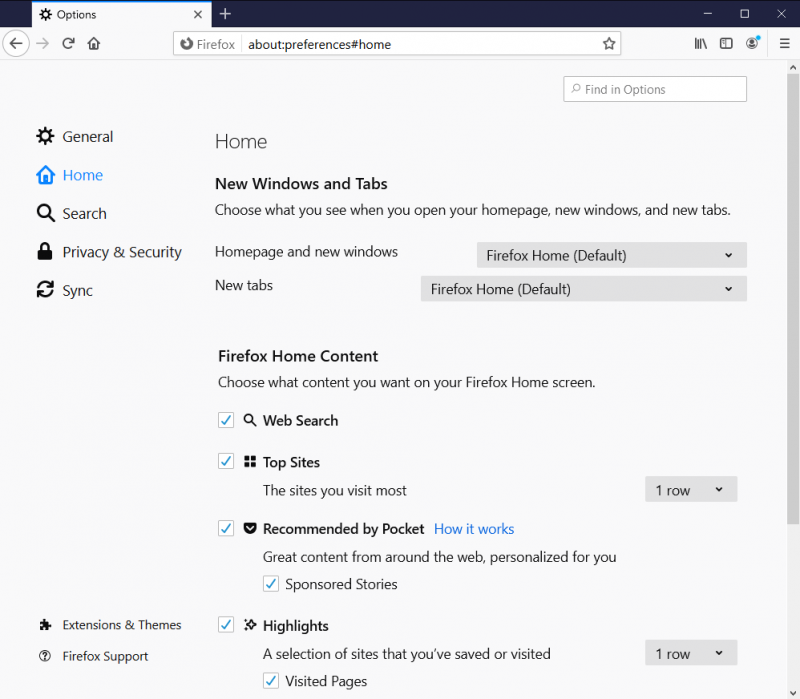Click the Find in Options search field

pos(655,89)
